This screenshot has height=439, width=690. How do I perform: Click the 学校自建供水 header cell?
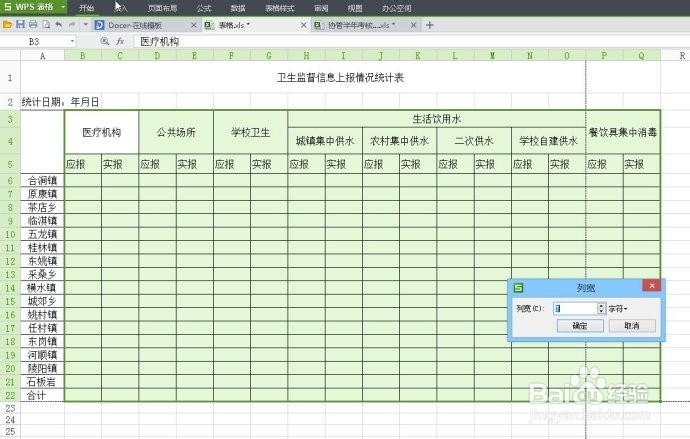(548, 141)
